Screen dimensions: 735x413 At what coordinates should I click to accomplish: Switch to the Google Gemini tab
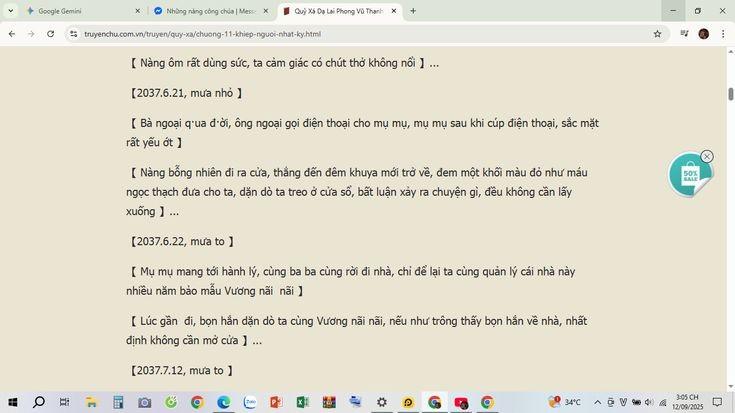75,11
